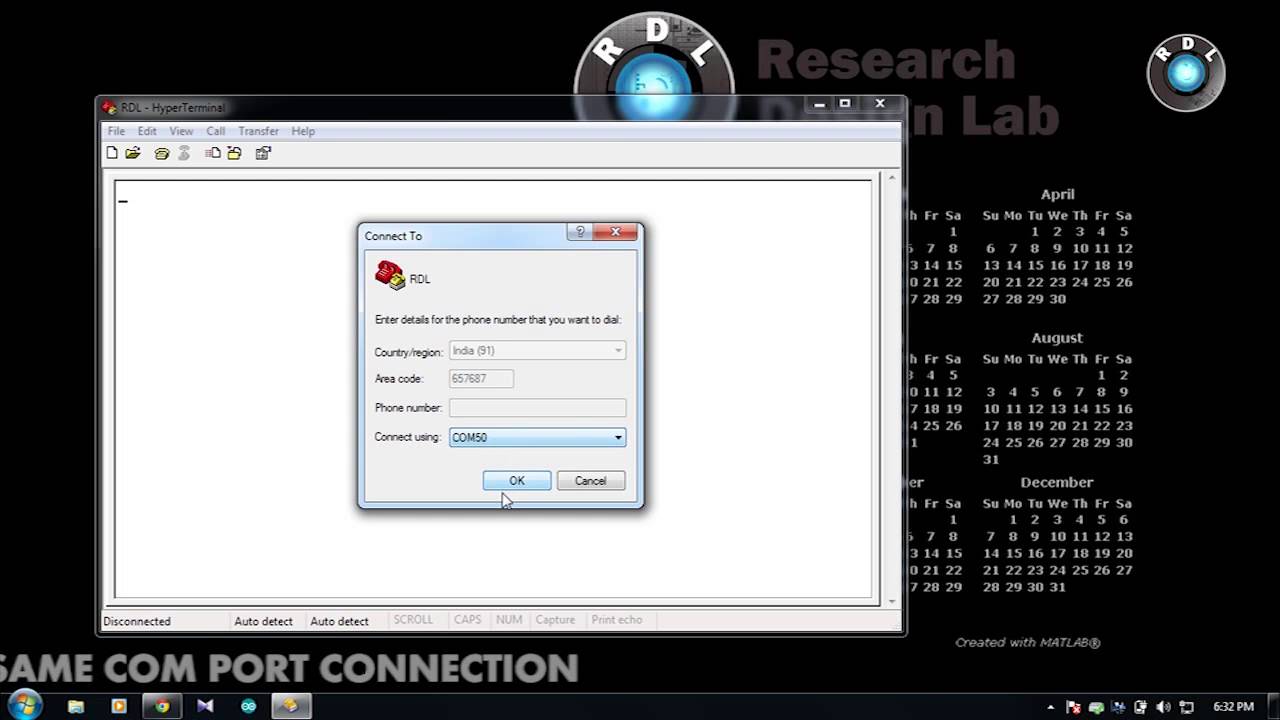Click the Capture status bar indicator
Image resolution: width=1280 pixels, height=720 pixels.
555,620
